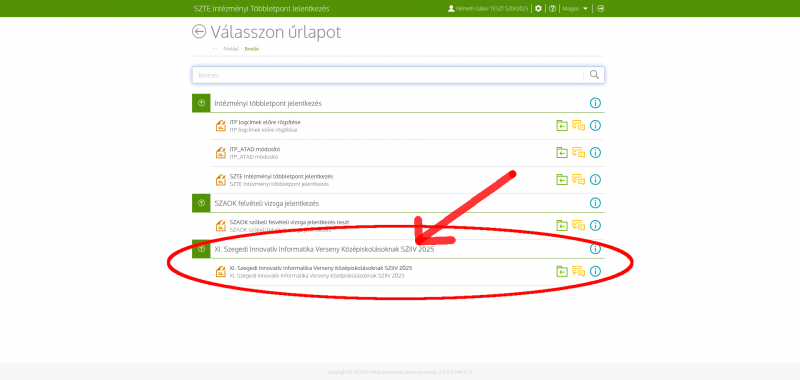This screenshot has width=800, height=380.
Task: Open the Magyar language dropdown
Action: pyautogui.click(x=575, y=9)
